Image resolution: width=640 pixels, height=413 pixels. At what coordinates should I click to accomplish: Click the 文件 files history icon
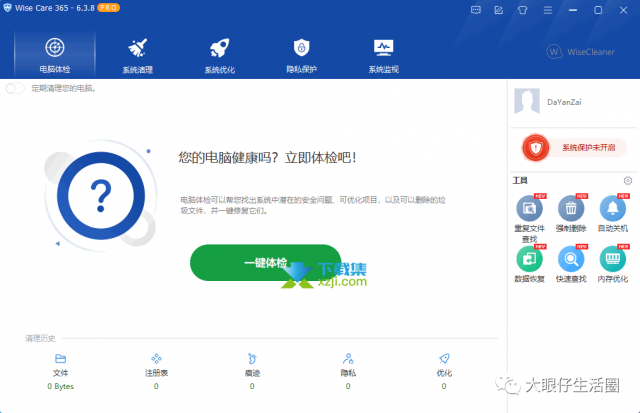pos(60,359)
